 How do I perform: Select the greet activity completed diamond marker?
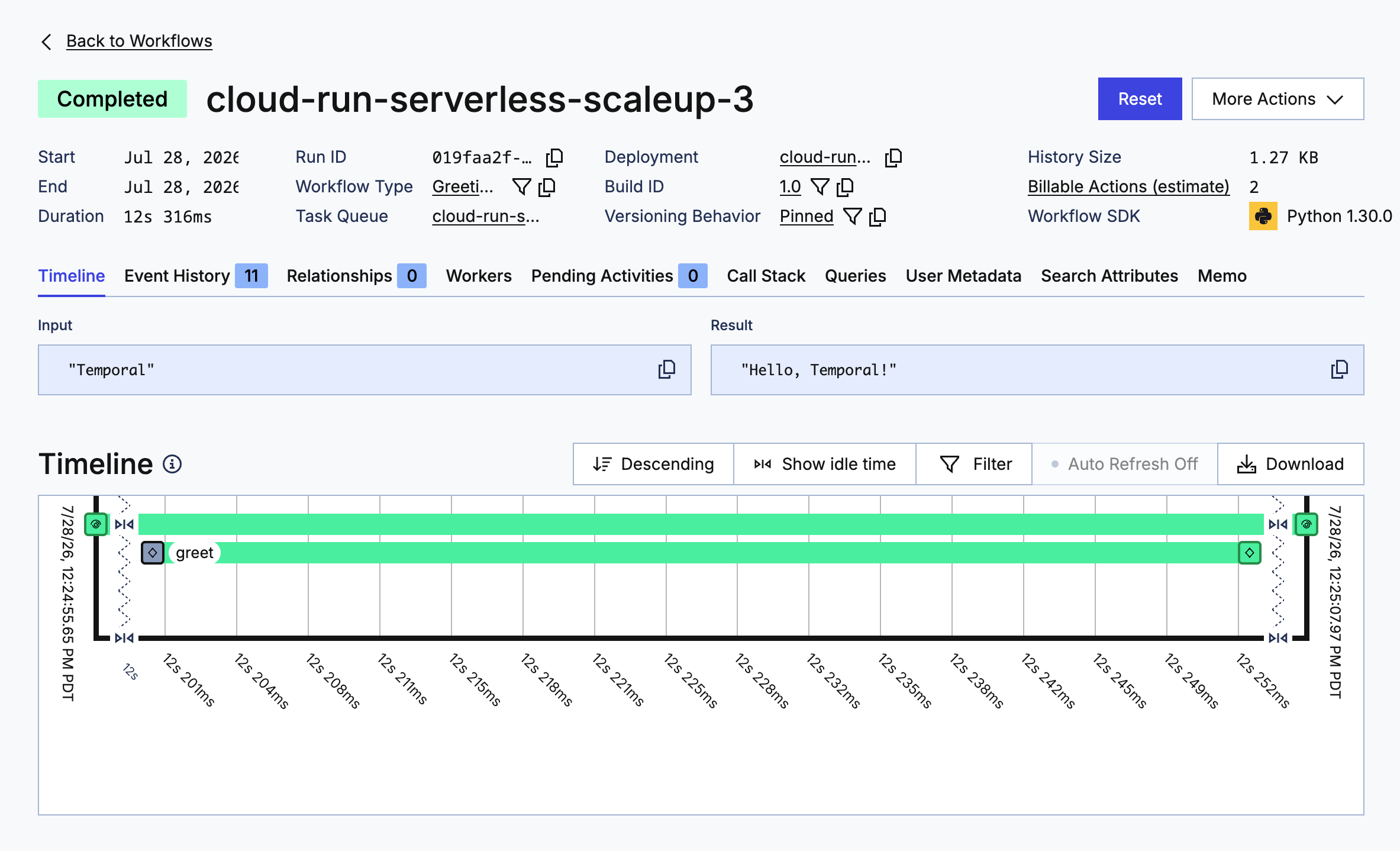tap(1250, 553)
